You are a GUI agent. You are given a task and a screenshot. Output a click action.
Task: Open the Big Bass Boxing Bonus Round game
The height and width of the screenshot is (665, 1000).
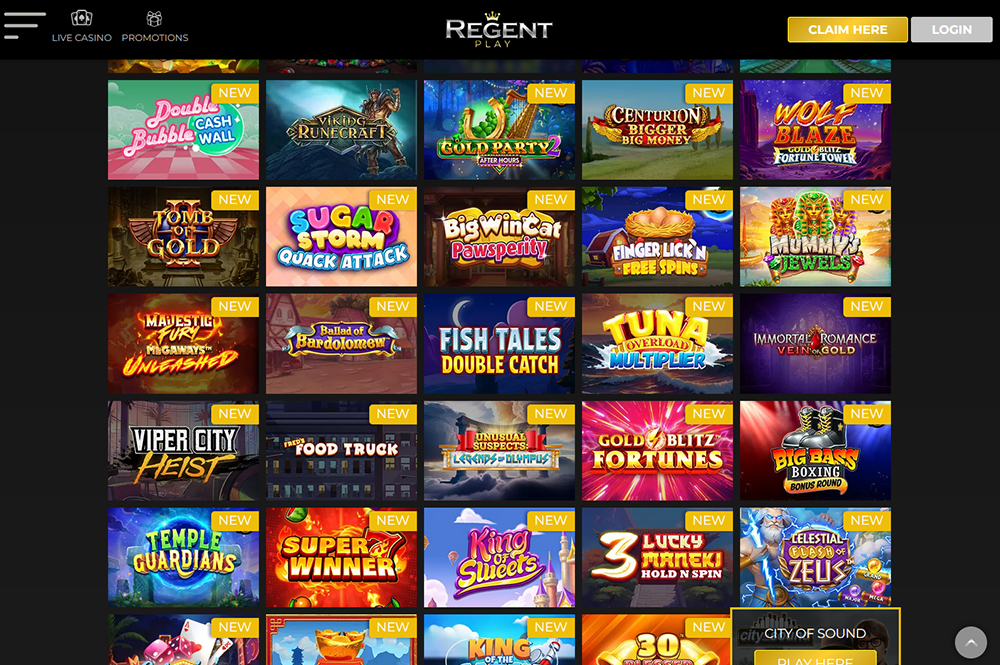[815, 451]
